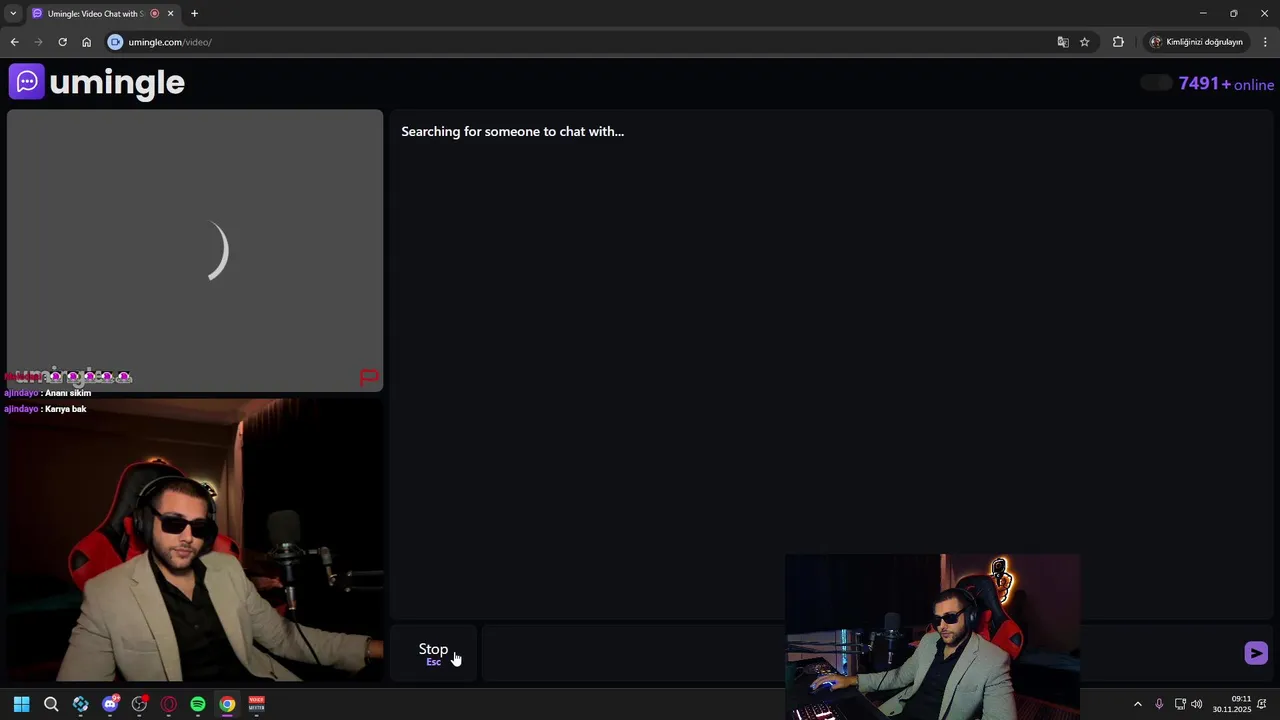Screen dimensions: 1280x720
Task: Click the microphone icon in the system tray
Action: click(x=1159, y=704)
